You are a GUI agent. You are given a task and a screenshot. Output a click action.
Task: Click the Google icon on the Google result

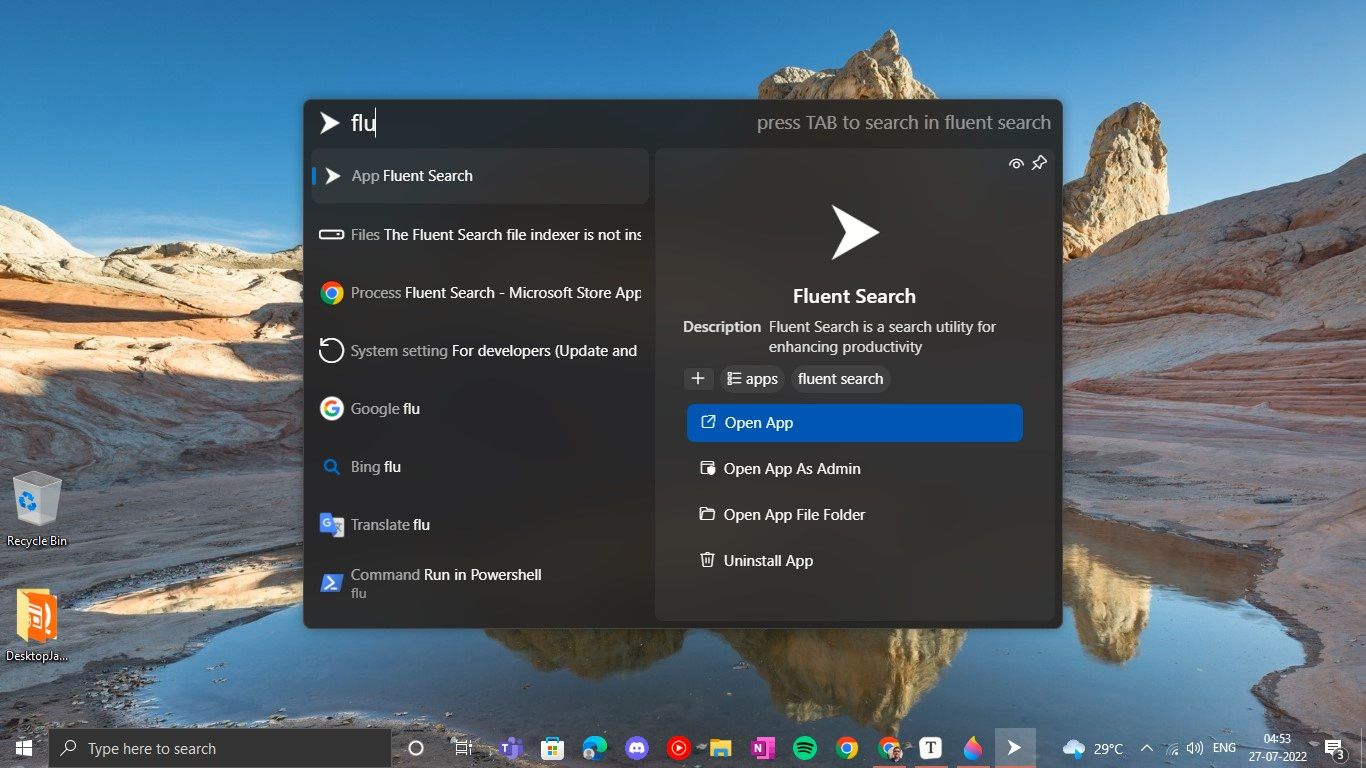coord(332,409)
